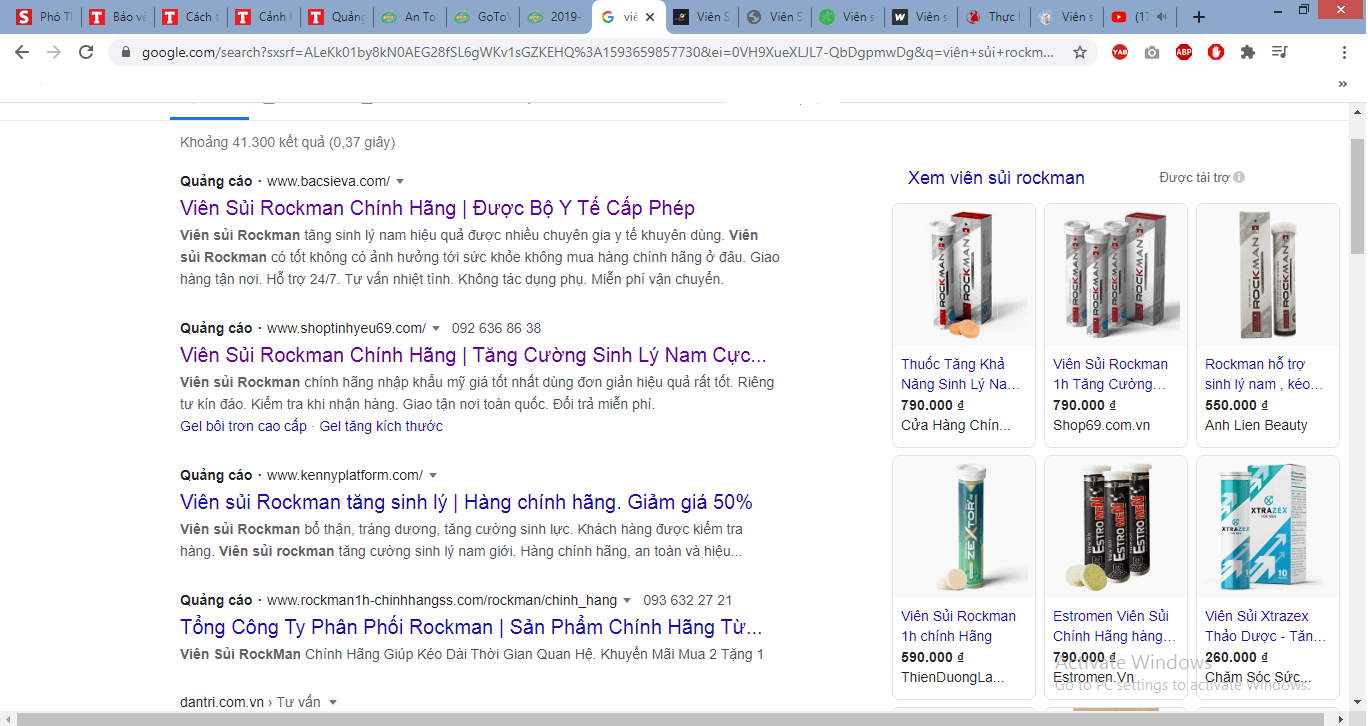The width and height of the screenshot is (1368, 726).
Task: Open the dropdown arrow next to dantri.com.vn Tư vấn
Action: coord(333,703)
